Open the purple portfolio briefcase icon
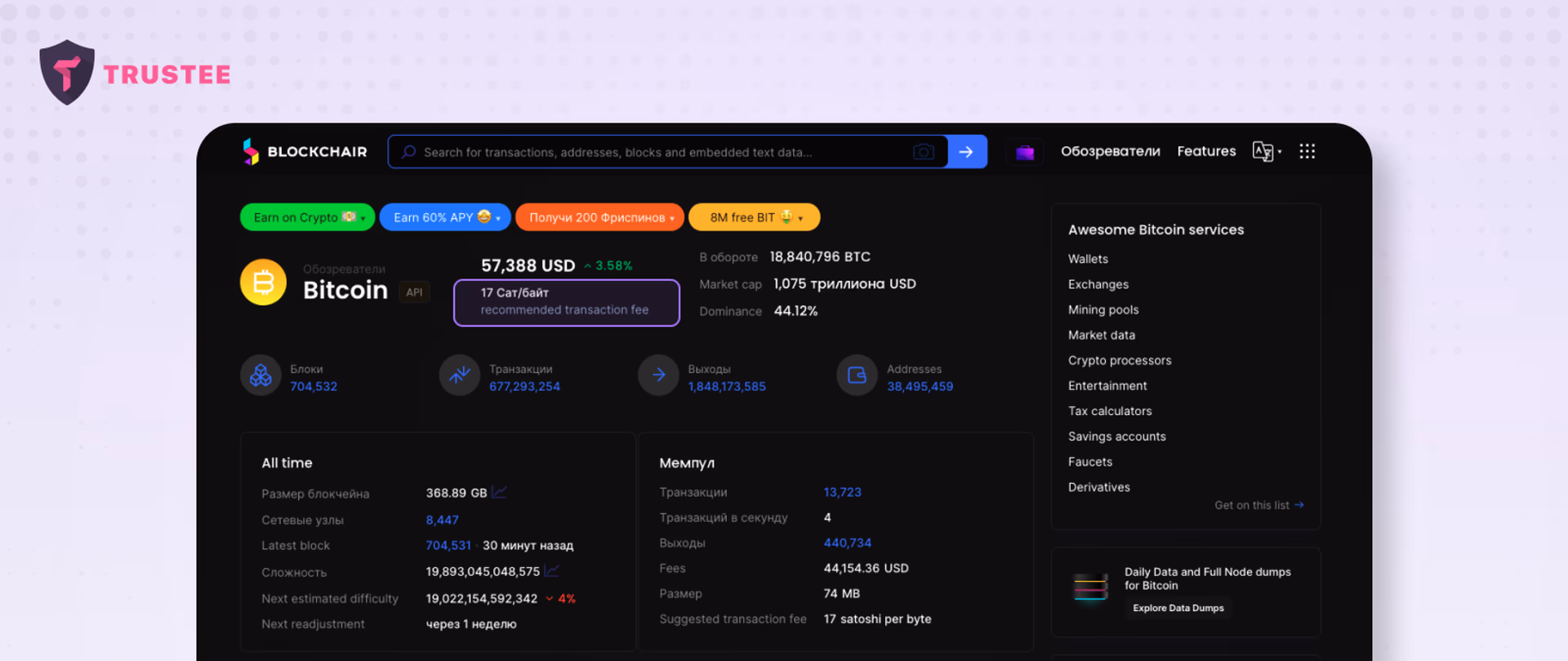The height and width of the screenshot is (661, 1568). click(x=1025, y=152)
